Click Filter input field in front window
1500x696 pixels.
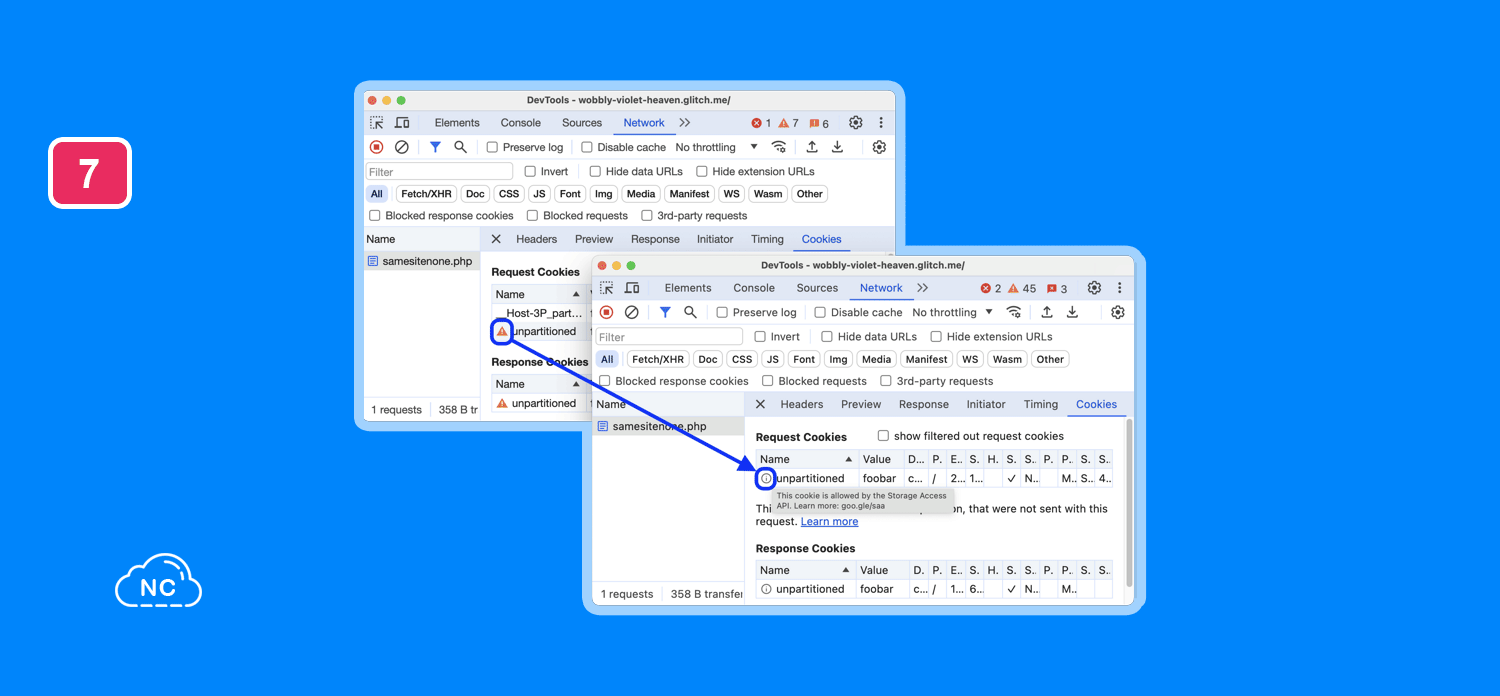669,337
